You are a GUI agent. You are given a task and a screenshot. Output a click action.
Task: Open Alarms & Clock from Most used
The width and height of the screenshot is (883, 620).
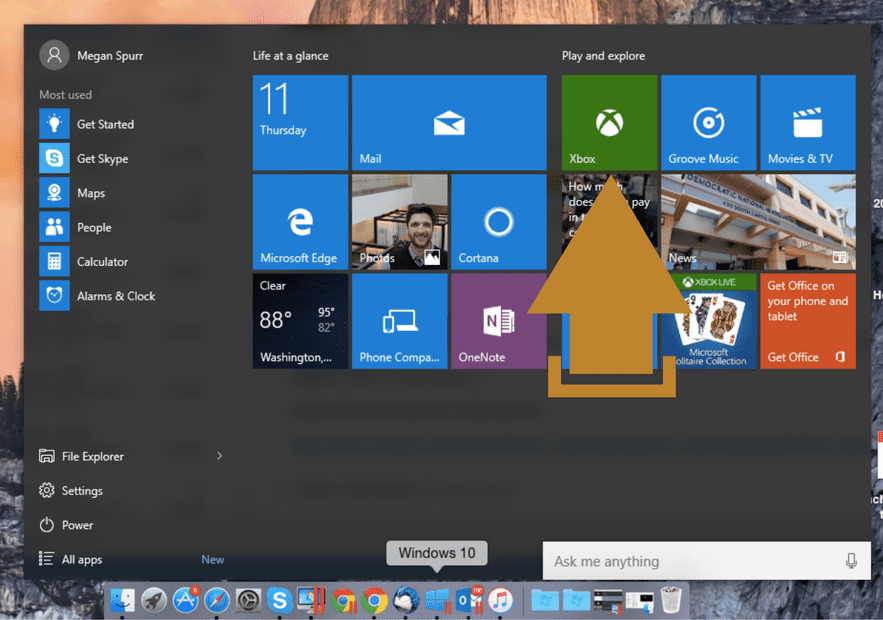[x=97, y=296]
